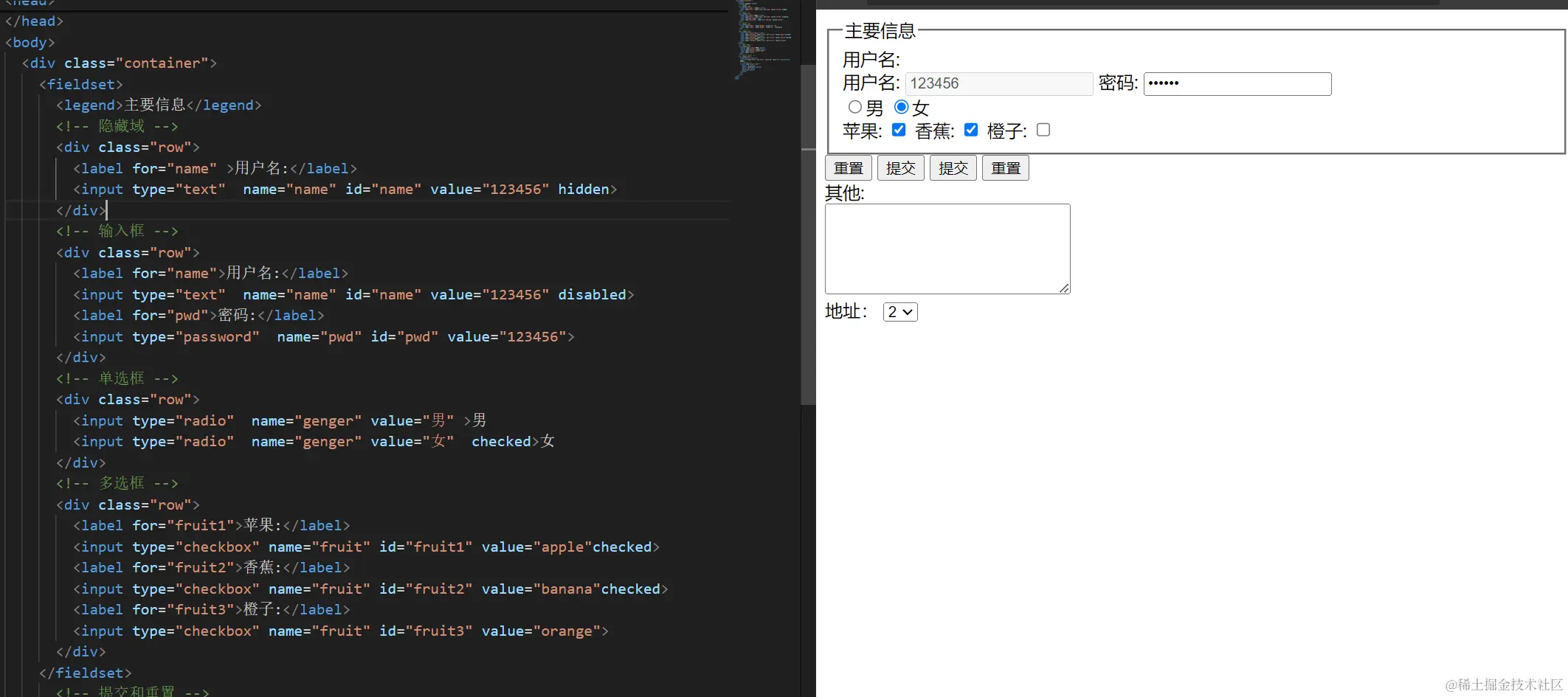Click the label for="pwd" code line

tap(199, 315)
